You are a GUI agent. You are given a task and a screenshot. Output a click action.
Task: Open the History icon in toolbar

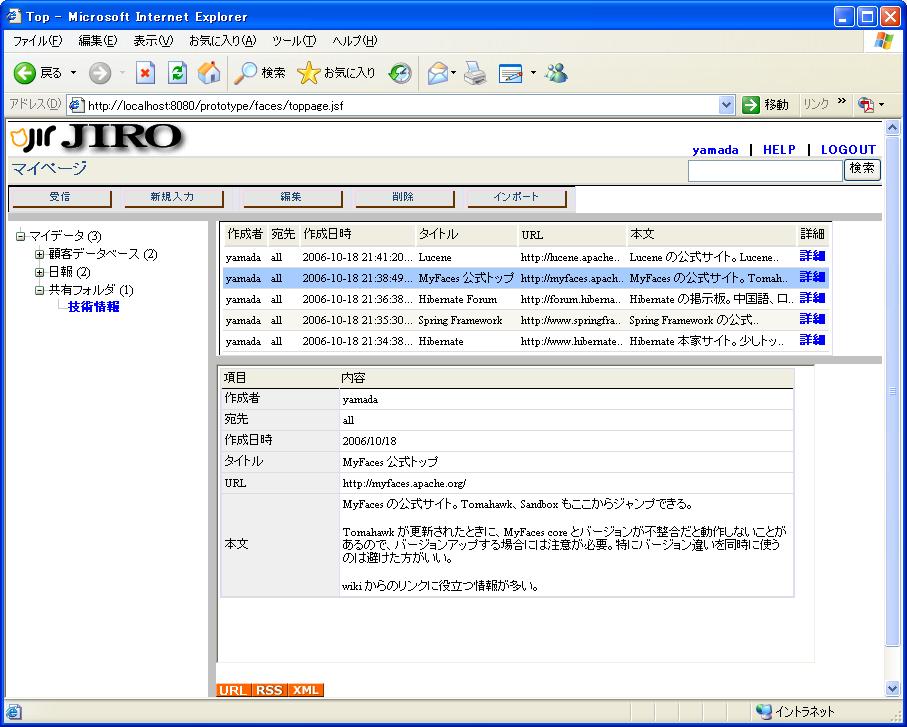[400, 73]
